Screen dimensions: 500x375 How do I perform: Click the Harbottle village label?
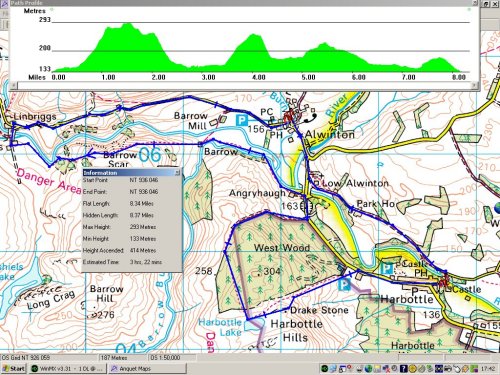407,299
